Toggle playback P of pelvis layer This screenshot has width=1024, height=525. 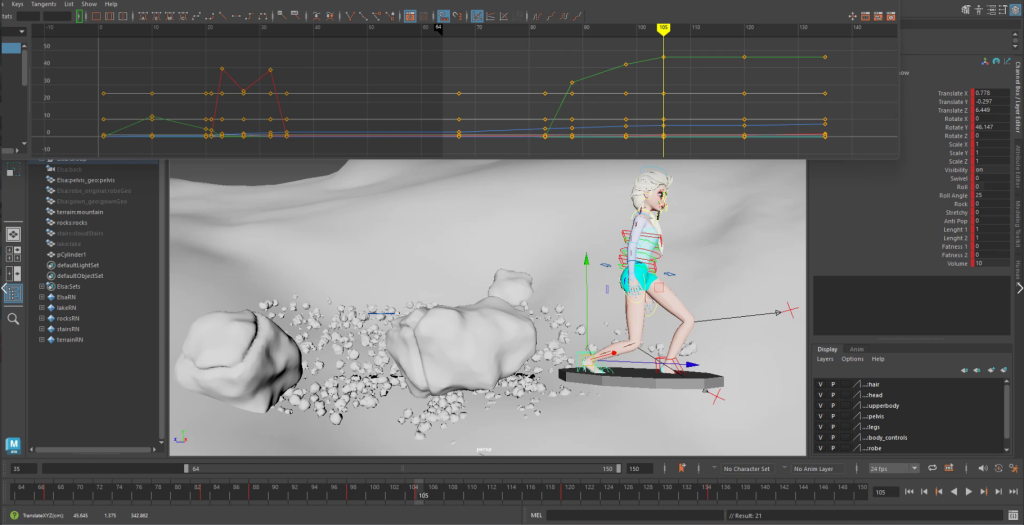coord(833,416)
